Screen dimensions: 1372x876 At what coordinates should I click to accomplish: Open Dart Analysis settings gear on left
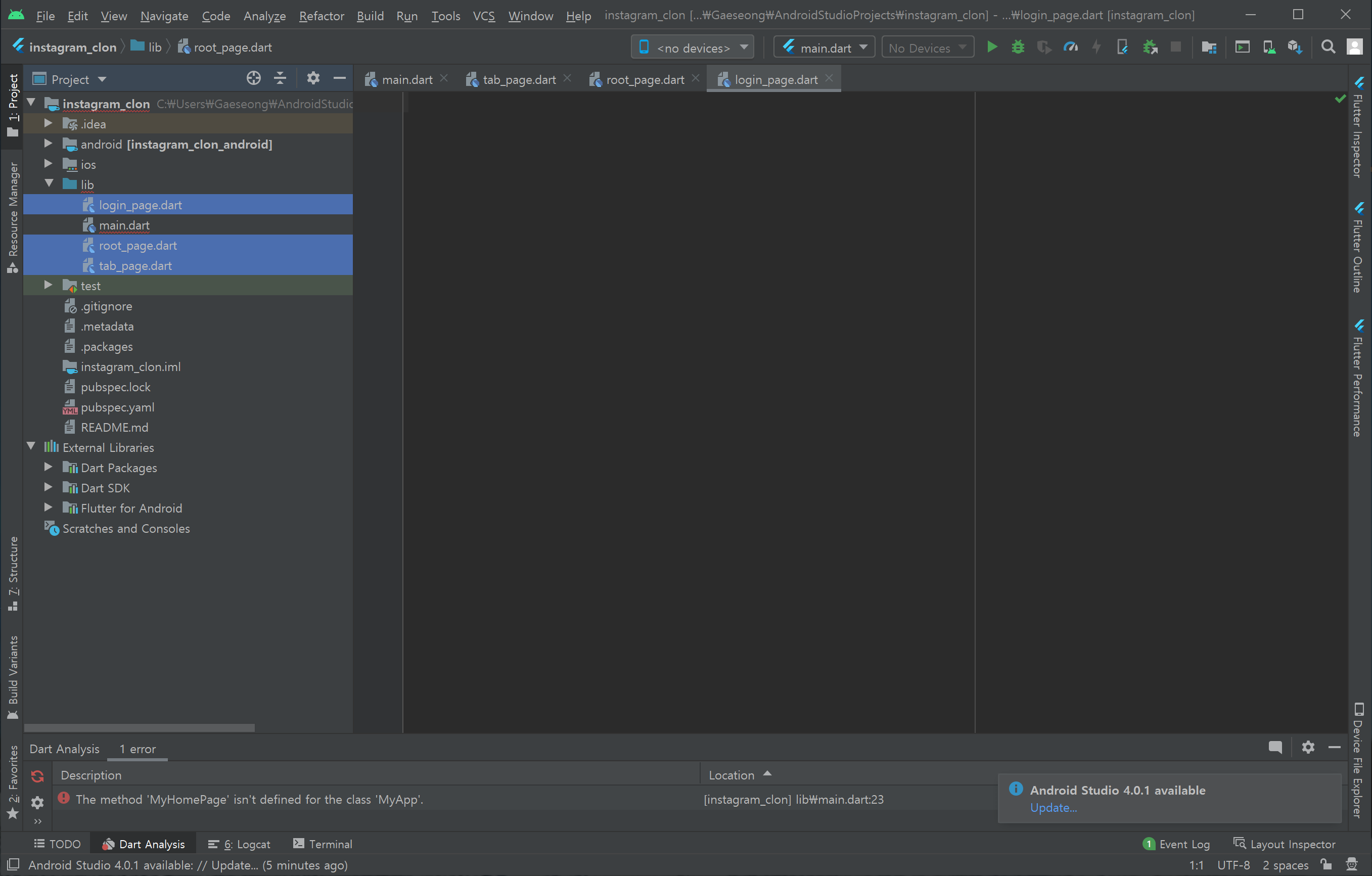pos(37,803)
